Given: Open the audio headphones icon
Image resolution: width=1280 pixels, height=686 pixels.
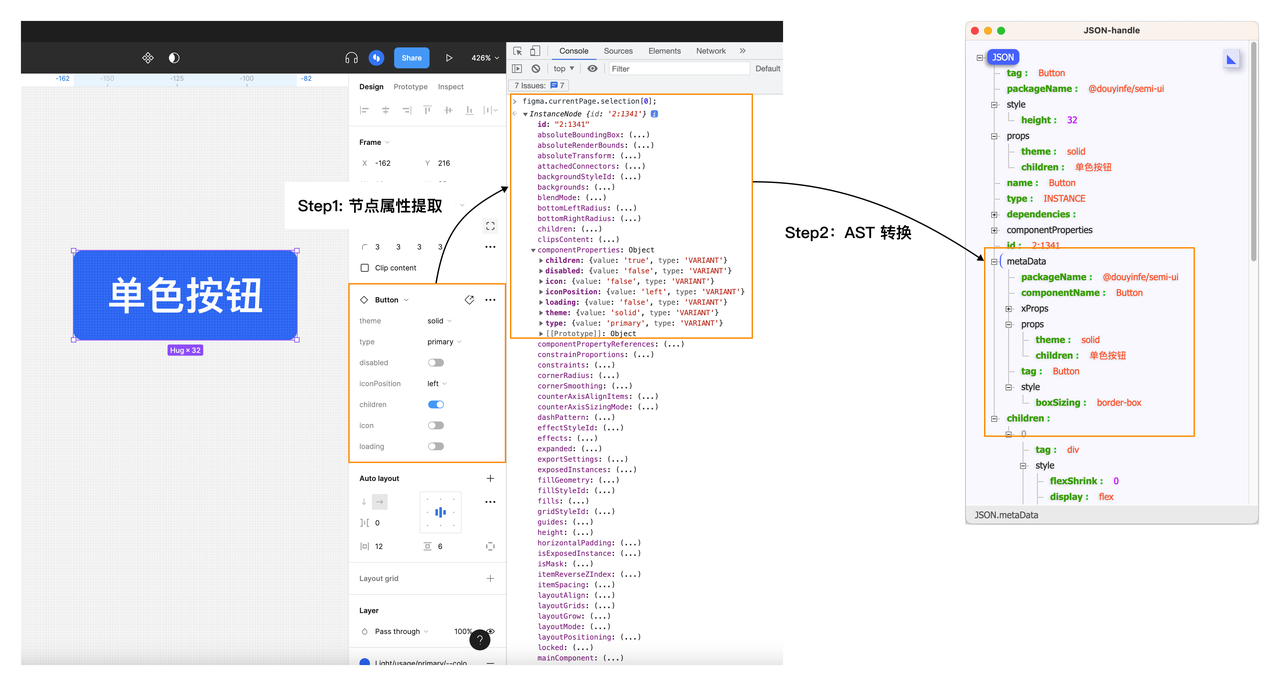Looking at the screenshot, I should click(351, 58).
